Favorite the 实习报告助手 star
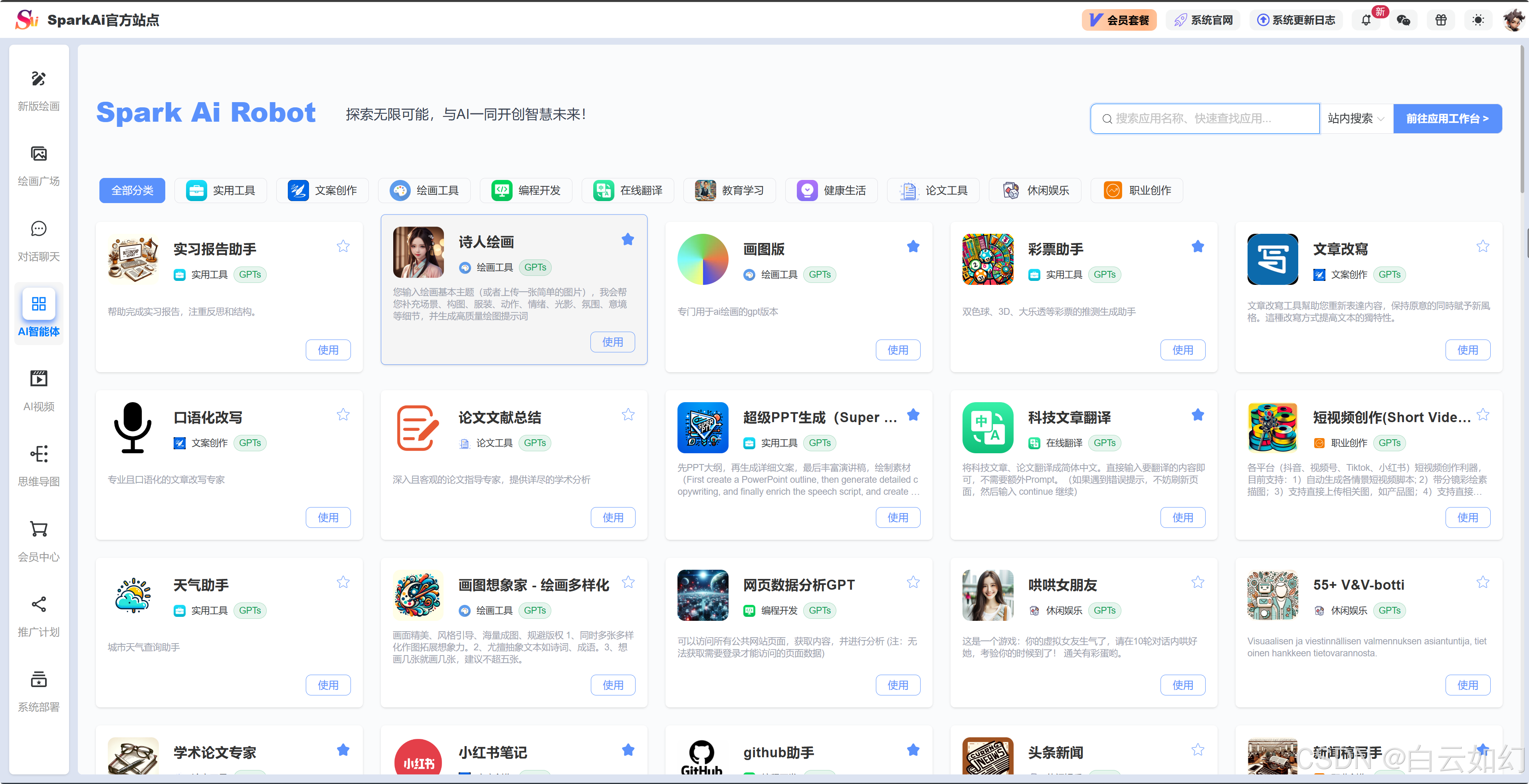Screen dimensions: 1529x784 [x=343, y=246]
